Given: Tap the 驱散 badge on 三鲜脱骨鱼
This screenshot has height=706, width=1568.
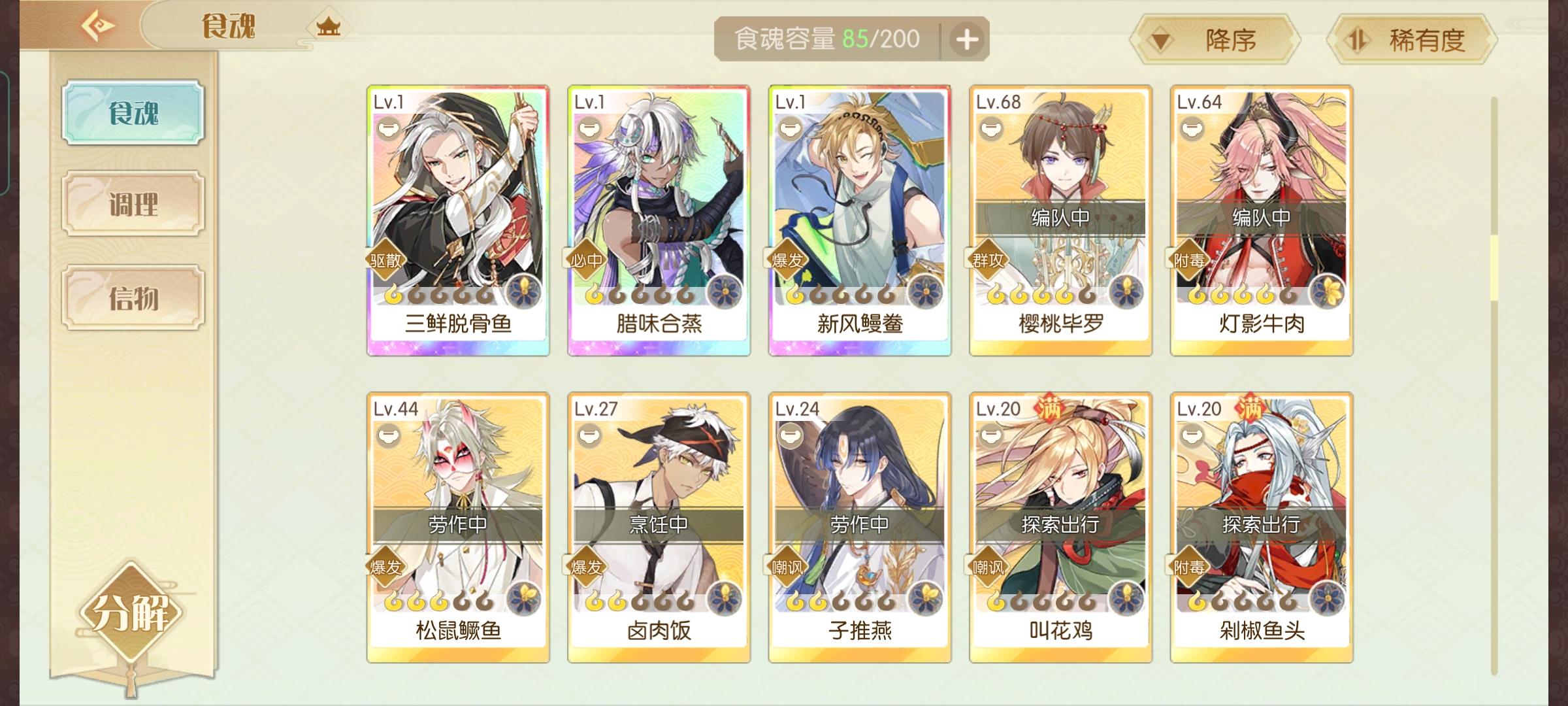Looking at the screenshot, I should coord(385,261).
